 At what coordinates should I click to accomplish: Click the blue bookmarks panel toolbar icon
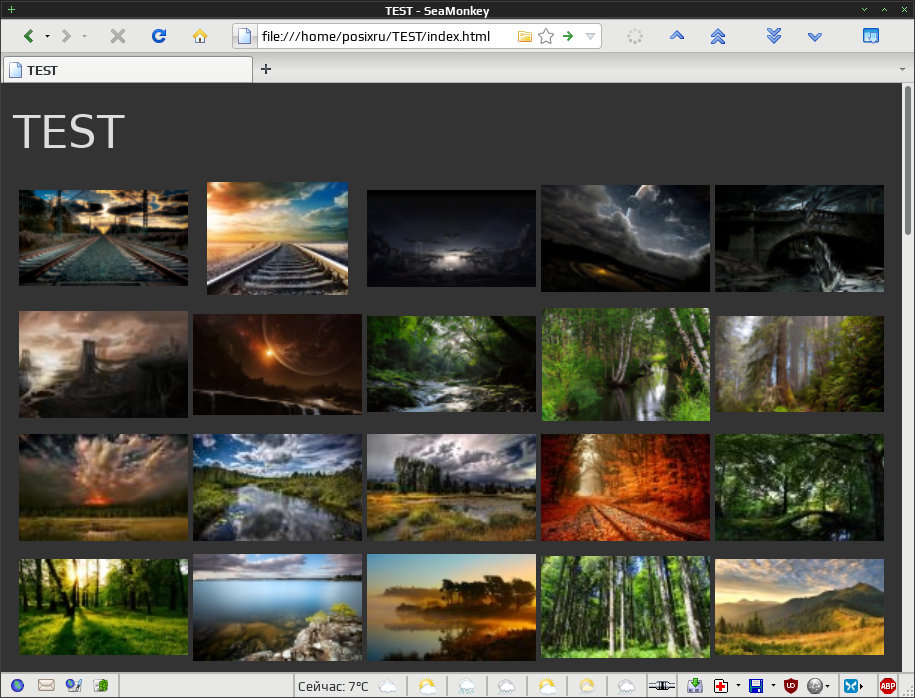pyautogui.click(x=871, y=36)
